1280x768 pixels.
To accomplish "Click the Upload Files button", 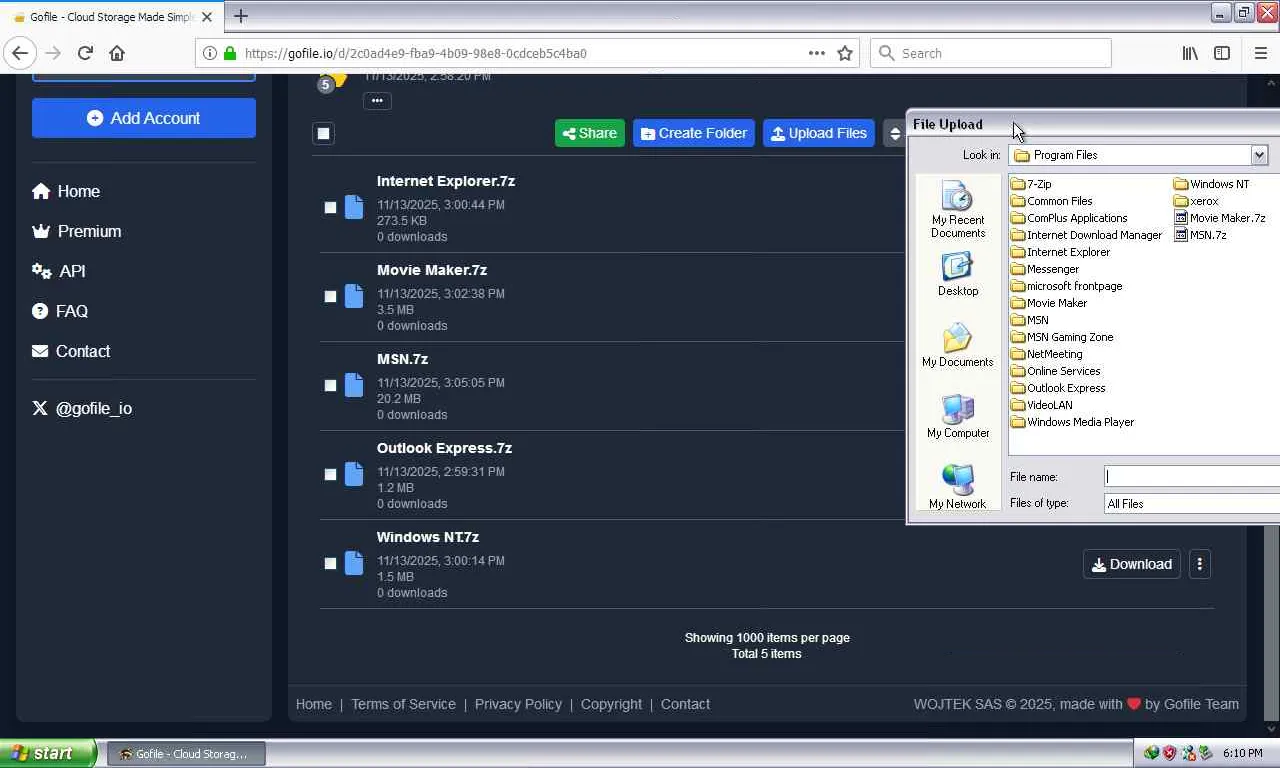I will 819,133.
